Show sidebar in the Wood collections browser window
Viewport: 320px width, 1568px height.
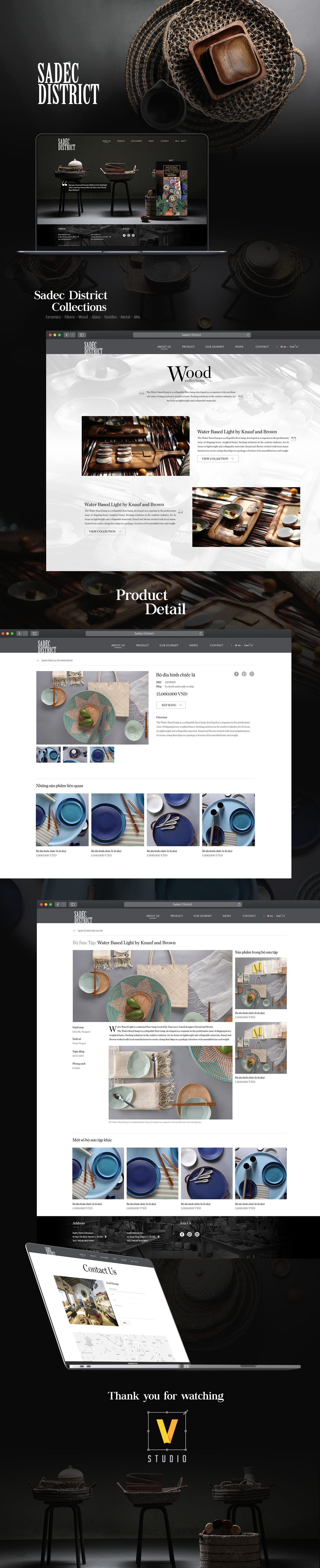coord(82,335)
